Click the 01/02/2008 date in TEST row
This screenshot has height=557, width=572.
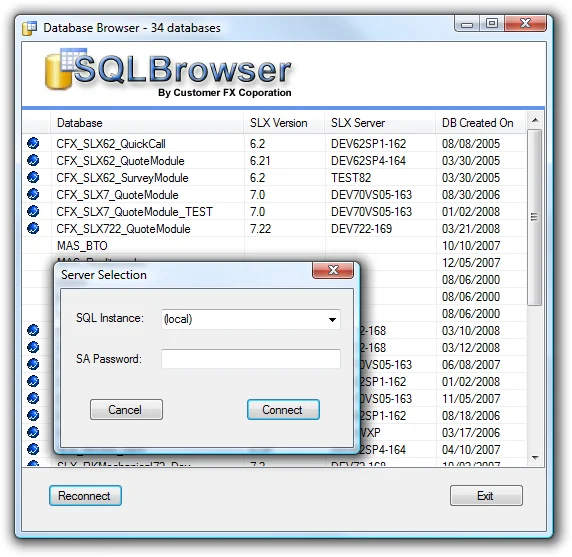pos(471,212)
